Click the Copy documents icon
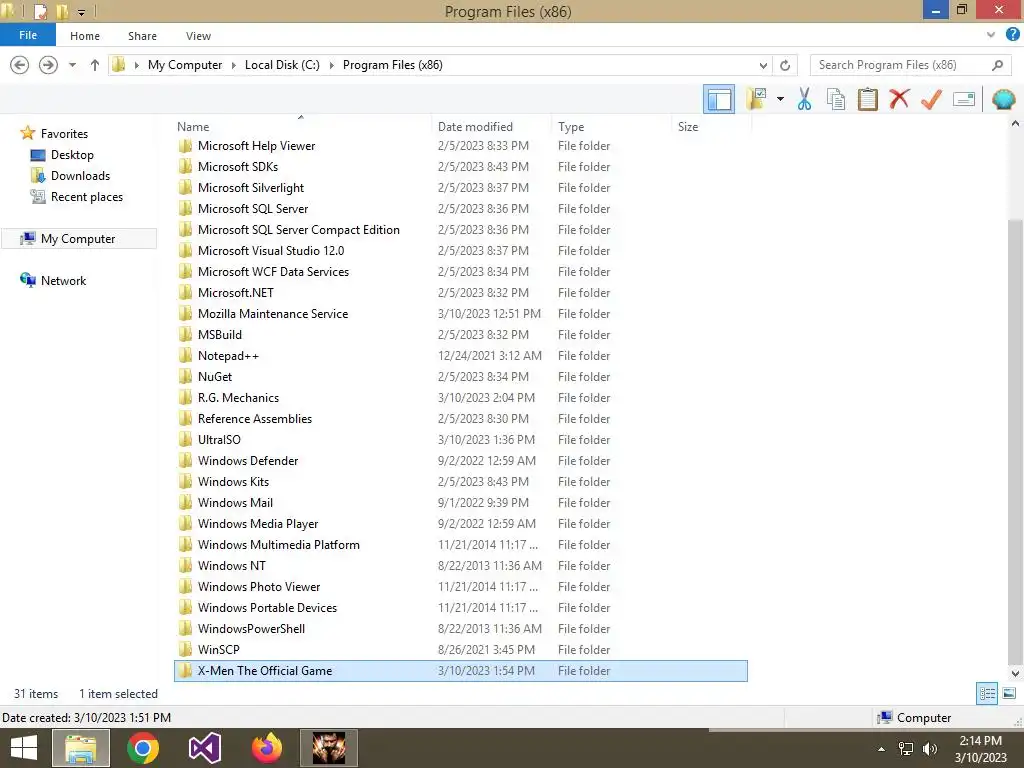This screenshot has width=1024, height=768. coord(835,99)
